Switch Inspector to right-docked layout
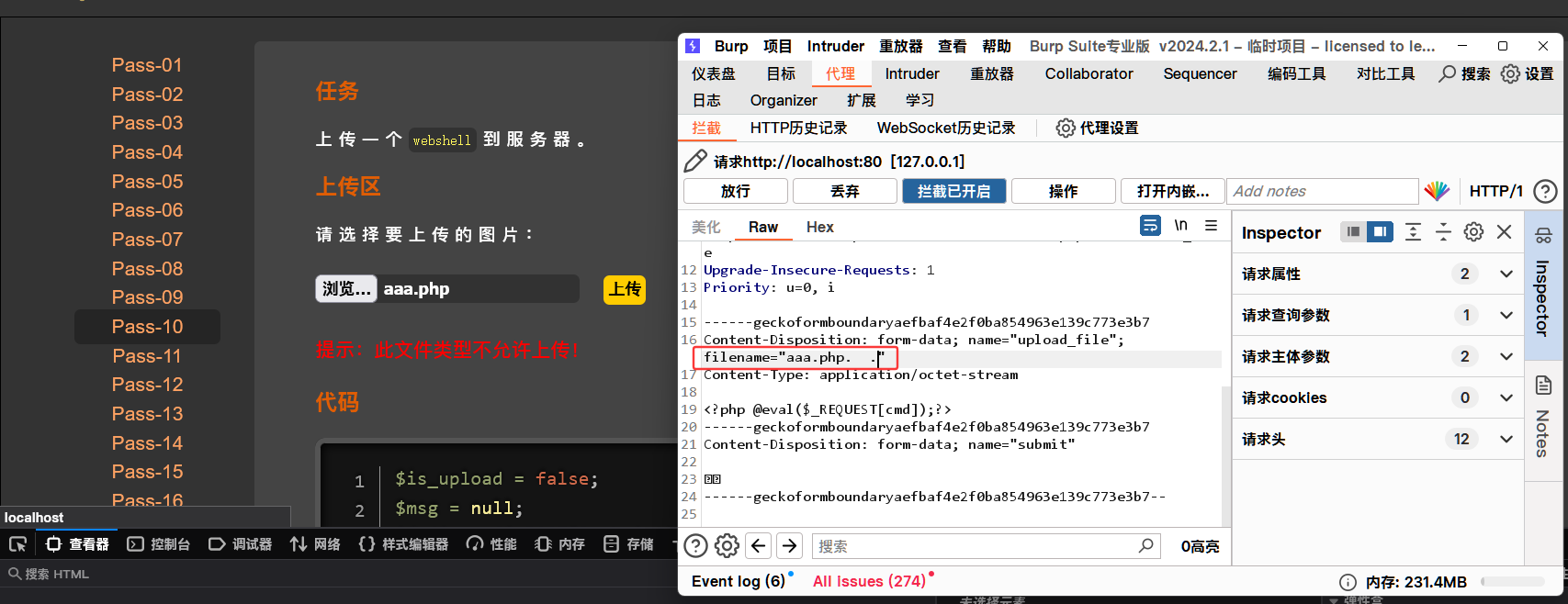1568x604 pixels. coord(1380,232)
